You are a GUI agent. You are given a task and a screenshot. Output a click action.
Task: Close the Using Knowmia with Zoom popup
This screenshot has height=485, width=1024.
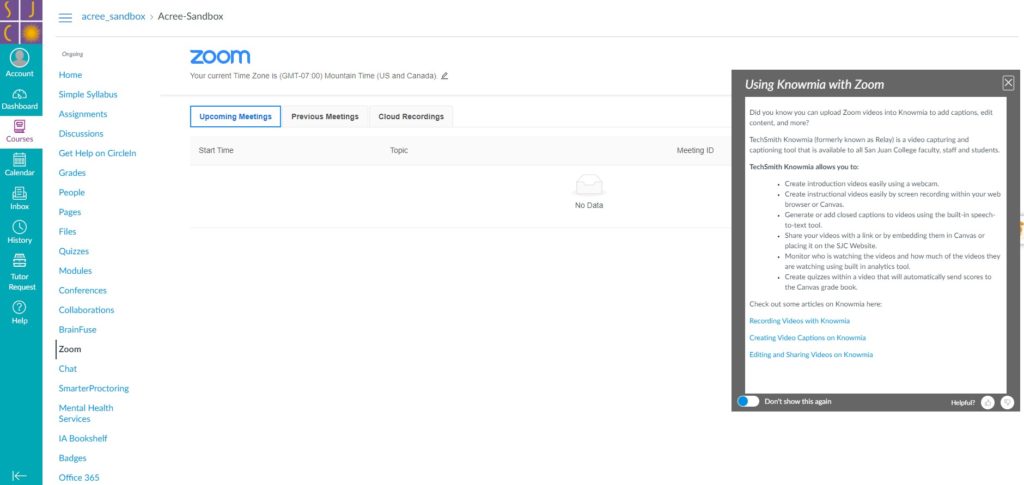pyautogui.click(x=1008, y=83)
